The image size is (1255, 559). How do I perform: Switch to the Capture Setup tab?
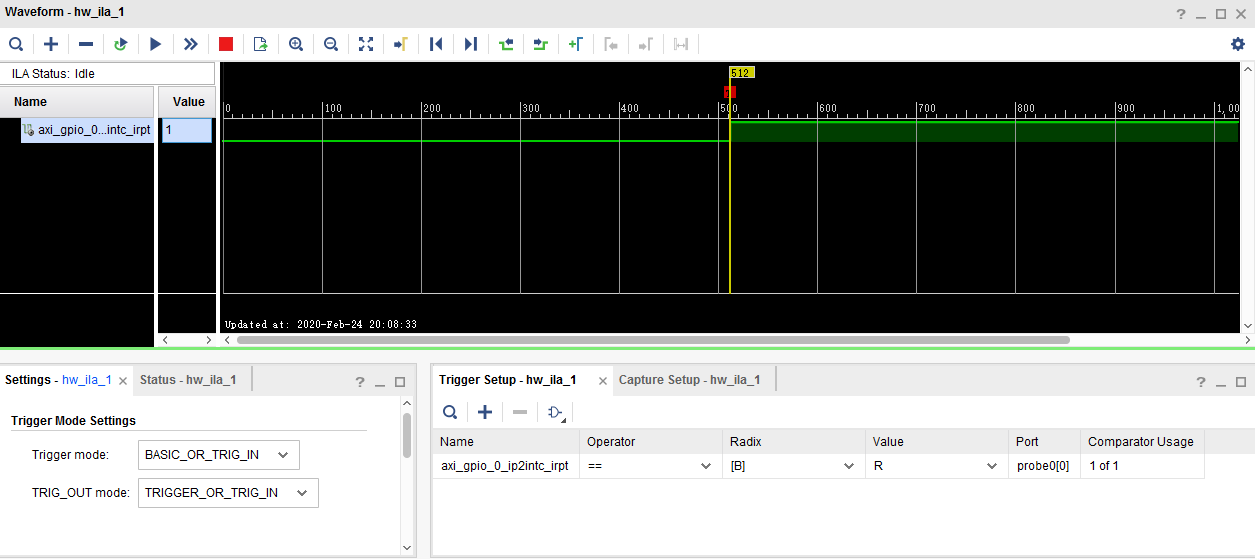pyautogui.click(x=689, y=380)
